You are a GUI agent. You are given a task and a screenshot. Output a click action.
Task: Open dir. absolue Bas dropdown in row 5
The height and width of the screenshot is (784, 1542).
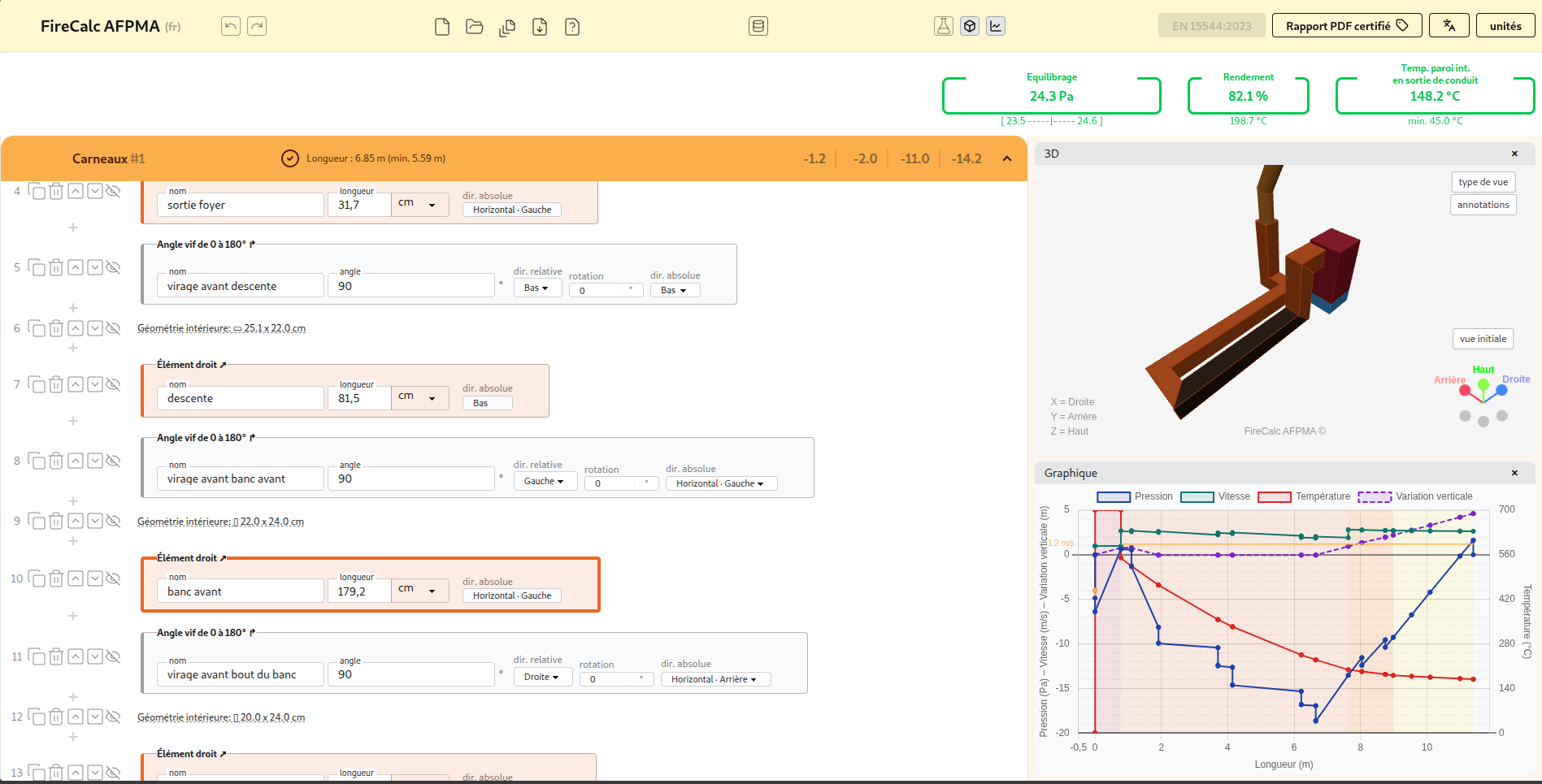(675, 290)
